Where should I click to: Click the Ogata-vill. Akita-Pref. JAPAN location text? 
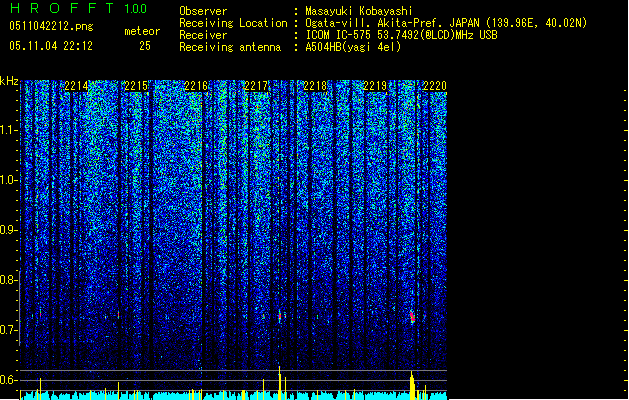[446, 23]
